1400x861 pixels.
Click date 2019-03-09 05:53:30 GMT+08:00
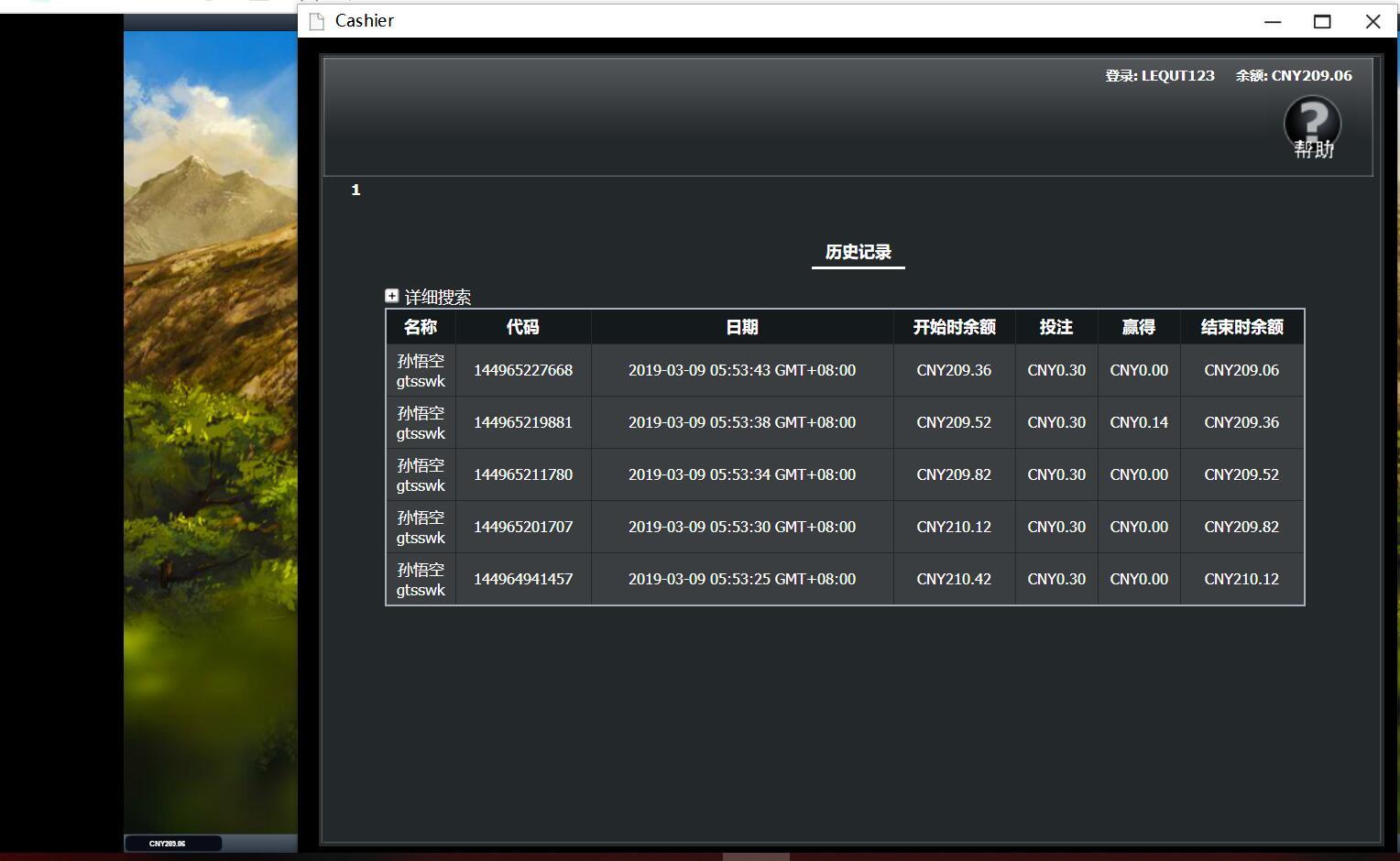(x=742, y=527)
